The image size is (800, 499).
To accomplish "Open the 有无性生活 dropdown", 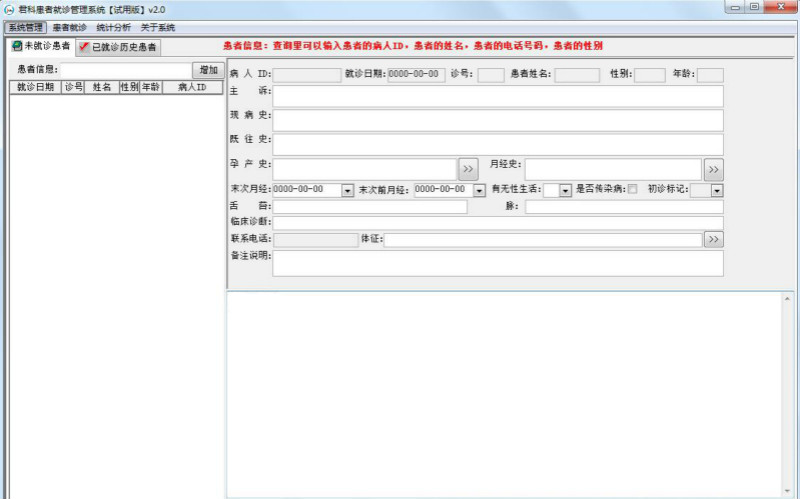I will pos(565,190).
